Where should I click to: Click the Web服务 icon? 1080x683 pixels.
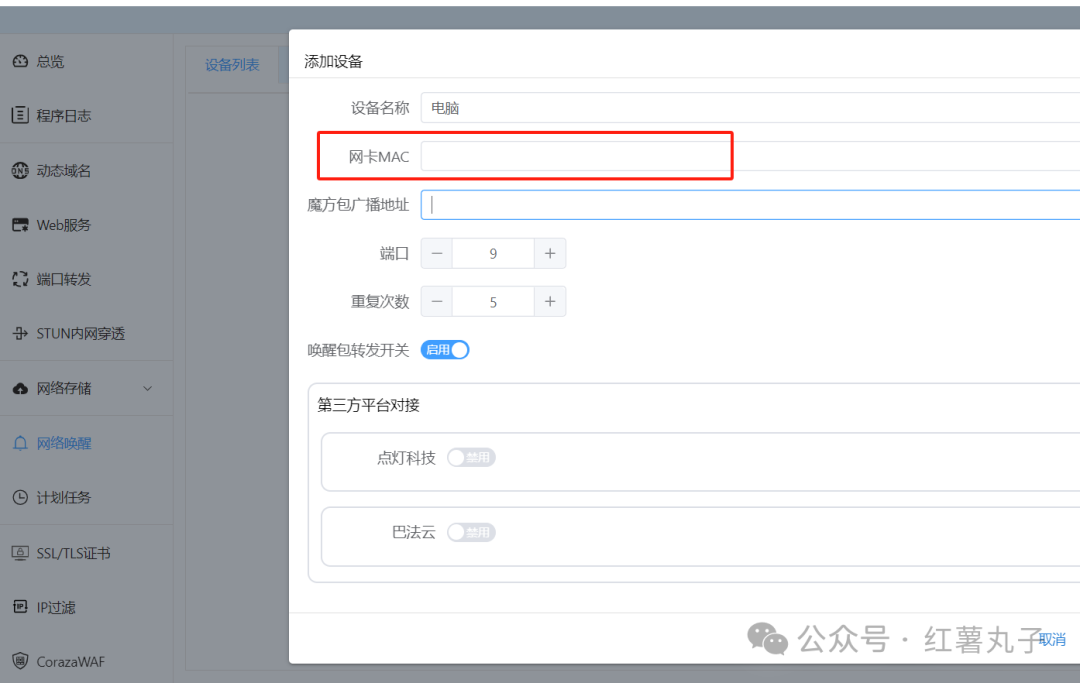pyautogui.click(x=20, y=224)
